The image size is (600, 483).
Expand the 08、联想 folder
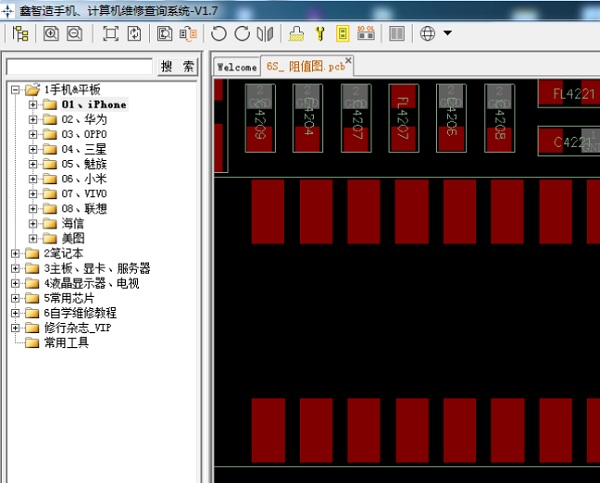click(x=33, y=209)
